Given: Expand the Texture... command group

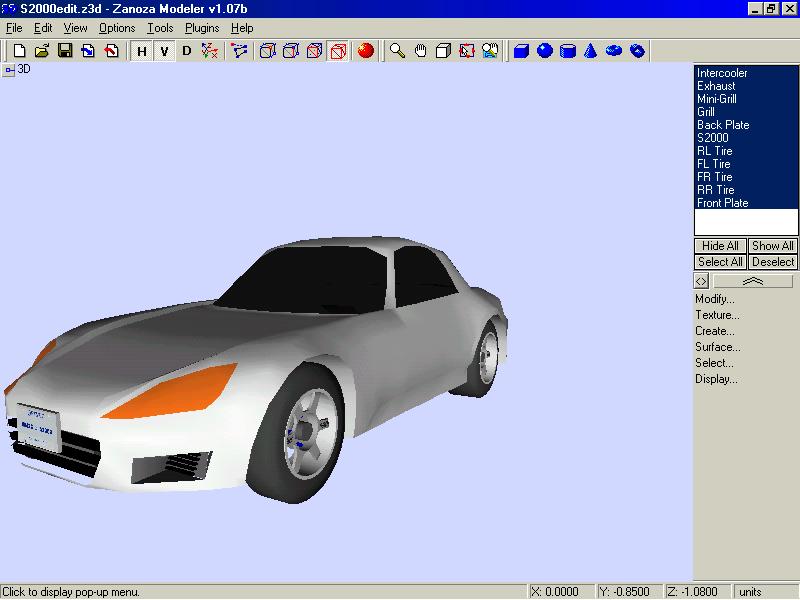Looking at the screenshot, I should [717, 315].
